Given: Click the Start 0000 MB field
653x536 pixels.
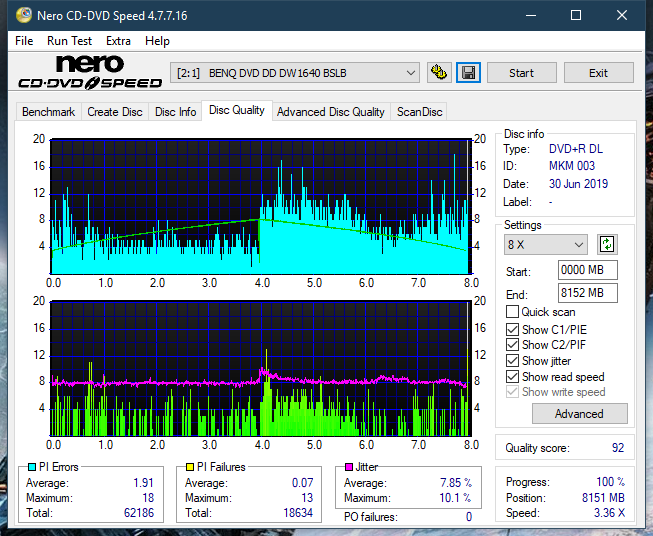Looking at the screenshot, I should pyautogui.click(x=587, y=270).
